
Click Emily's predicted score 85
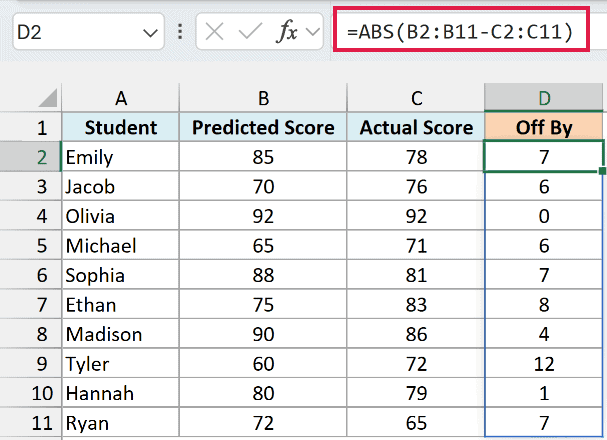(x=263, y=157)
